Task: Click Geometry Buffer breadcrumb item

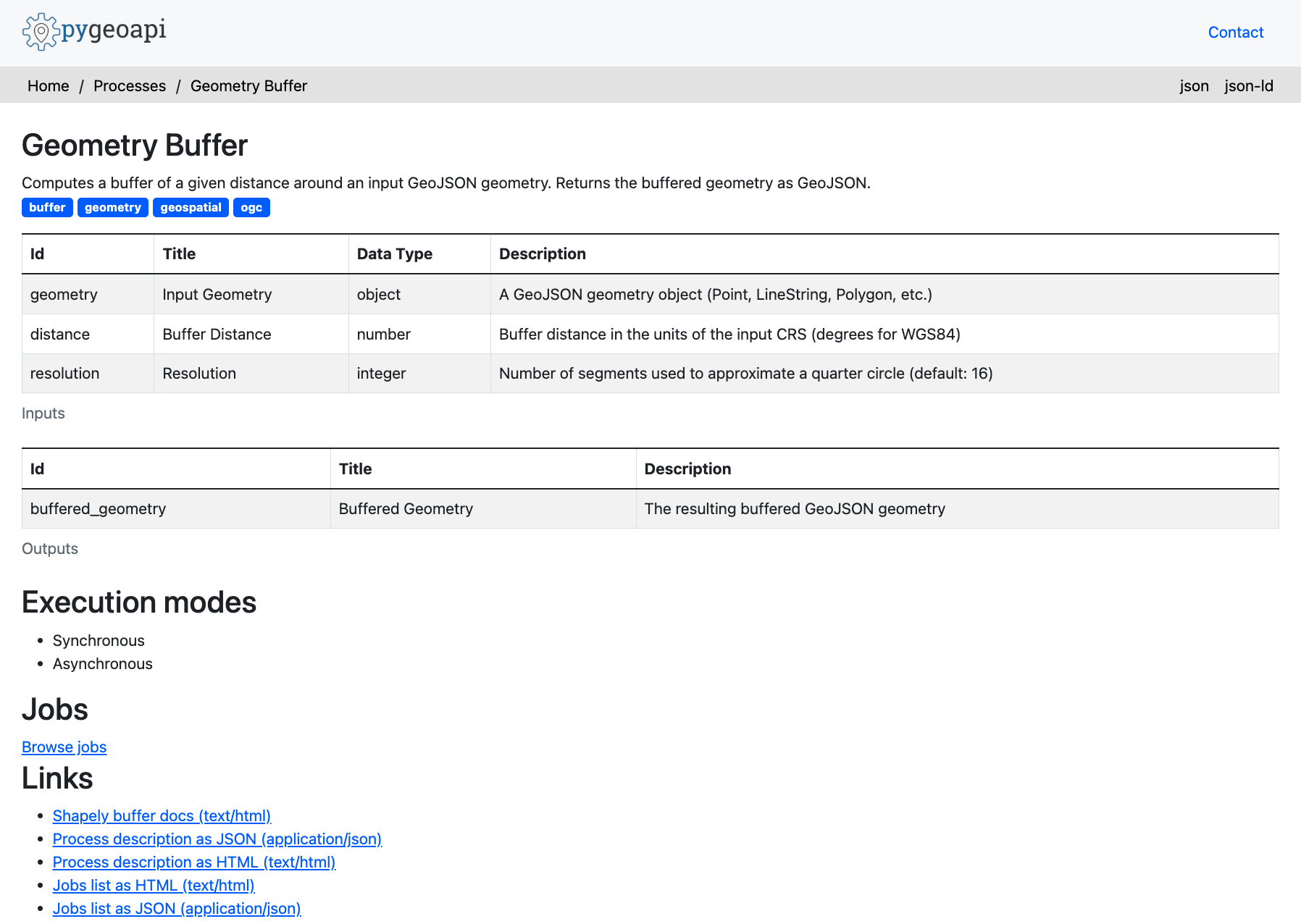Action: pyautogui.click(x=248, y=86)
